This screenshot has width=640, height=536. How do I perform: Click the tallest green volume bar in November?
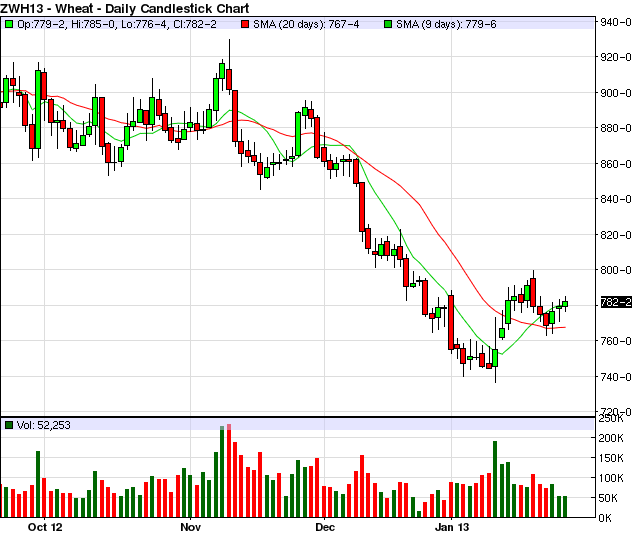tap(222, 472)
